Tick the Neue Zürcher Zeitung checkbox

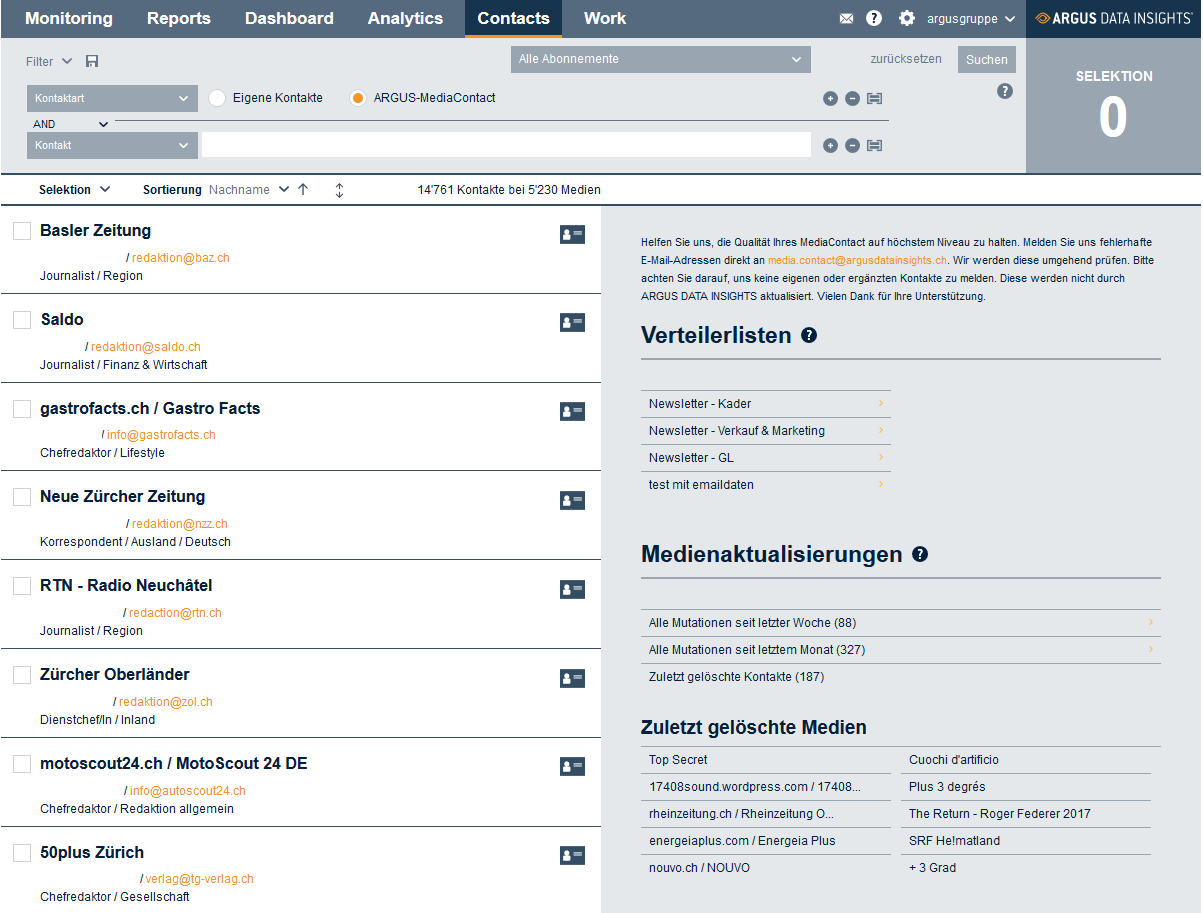pyautogui.click(x=22, y=497)
